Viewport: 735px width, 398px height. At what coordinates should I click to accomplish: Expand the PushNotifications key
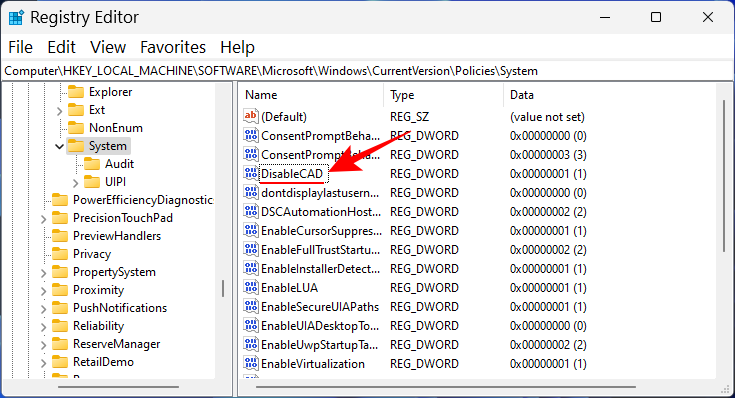(43, 309)
